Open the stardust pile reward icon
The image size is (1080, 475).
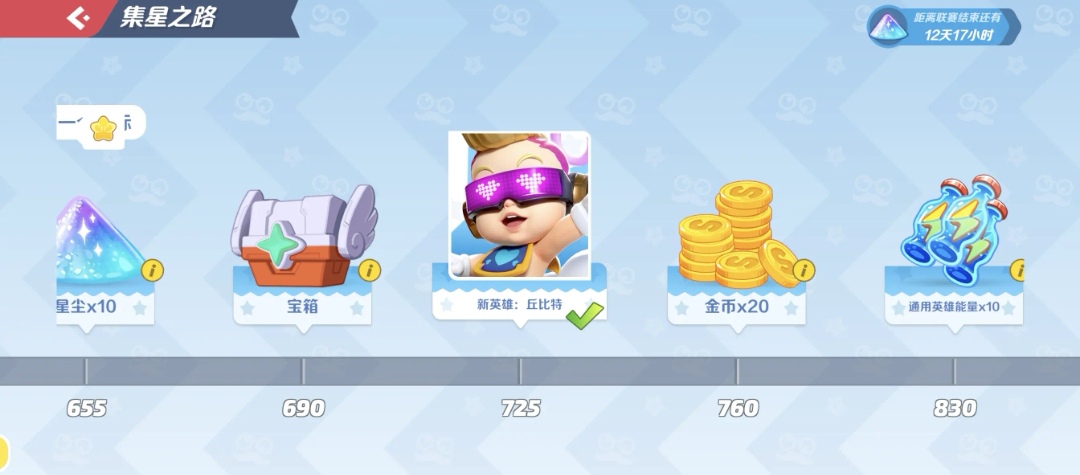(101, 241)
